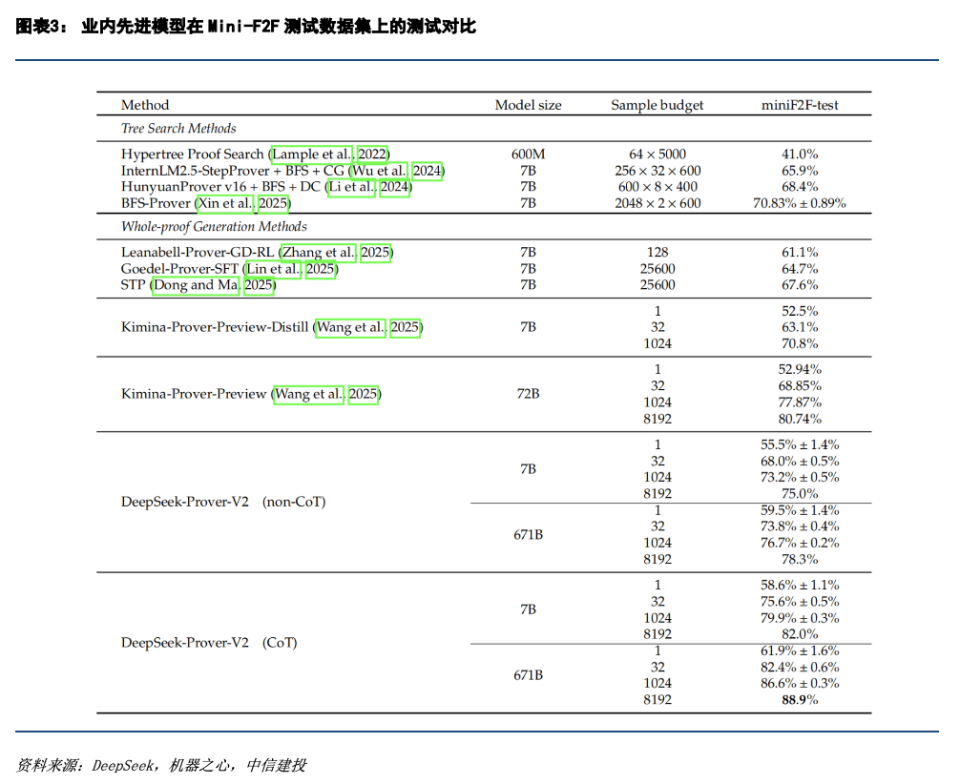960x784 pixels.
Task: Select the '75.0%' result value
Action: click(800, 494)
